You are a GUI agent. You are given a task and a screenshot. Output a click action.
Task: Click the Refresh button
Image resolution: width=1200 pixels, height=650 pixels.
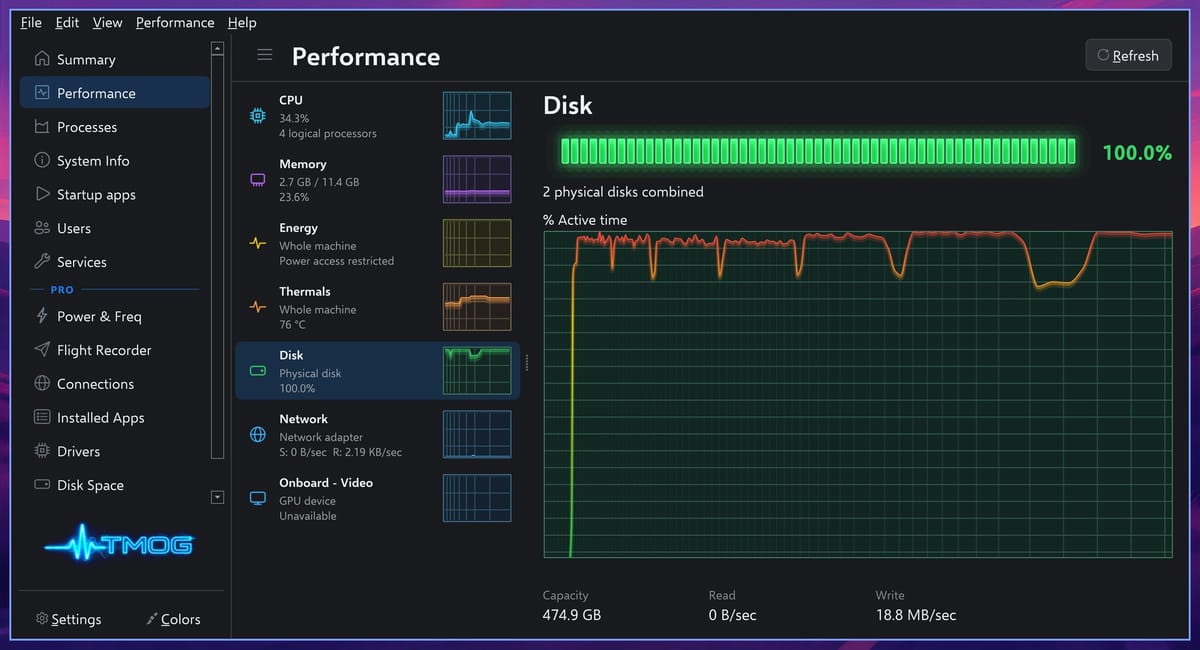tap(1128, 55)
